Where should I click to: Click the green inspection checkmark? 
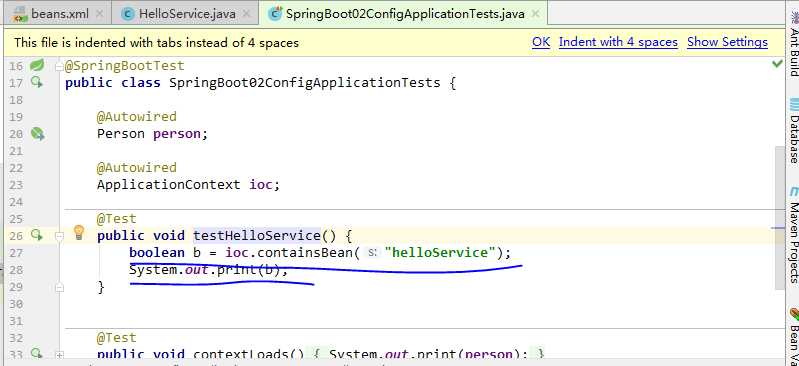(777, 64)
